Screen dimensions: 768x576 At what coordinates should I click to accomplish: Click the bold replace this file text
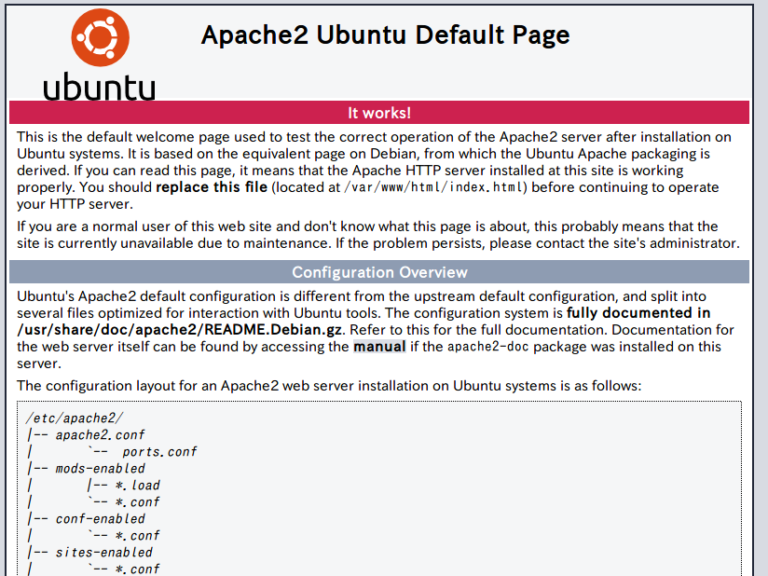211,187
